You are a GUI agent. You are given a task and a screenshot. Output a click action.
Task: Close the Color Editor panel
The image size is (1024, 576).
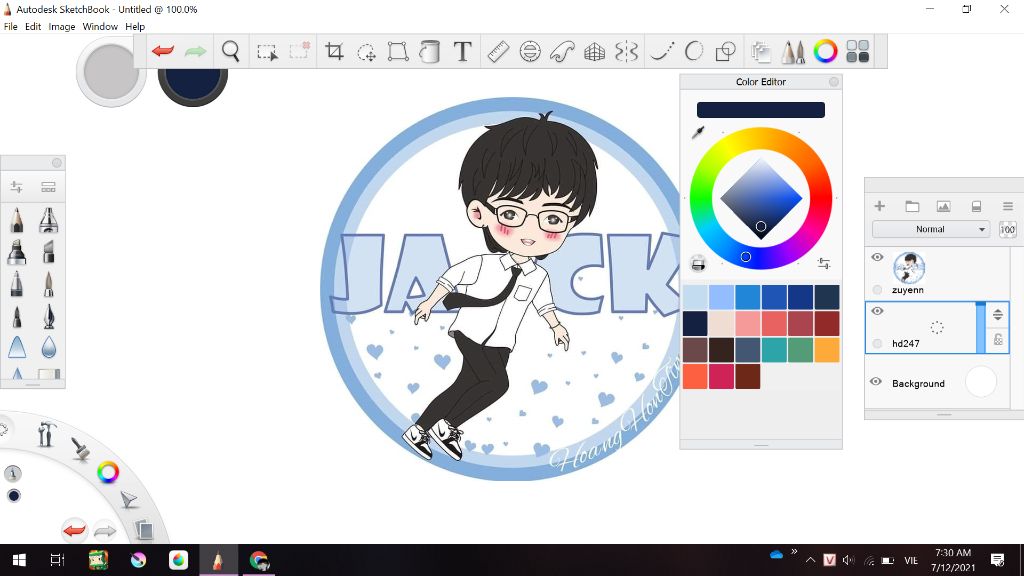pos(834,82)
